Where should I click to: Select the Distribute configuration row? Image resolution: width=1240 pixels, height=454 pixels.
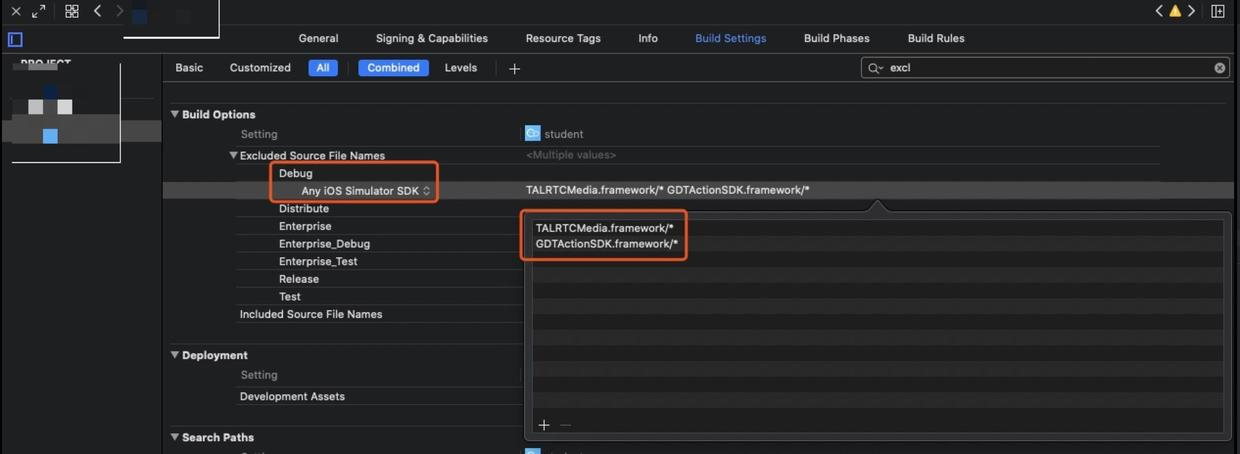(x=304, y=209)
